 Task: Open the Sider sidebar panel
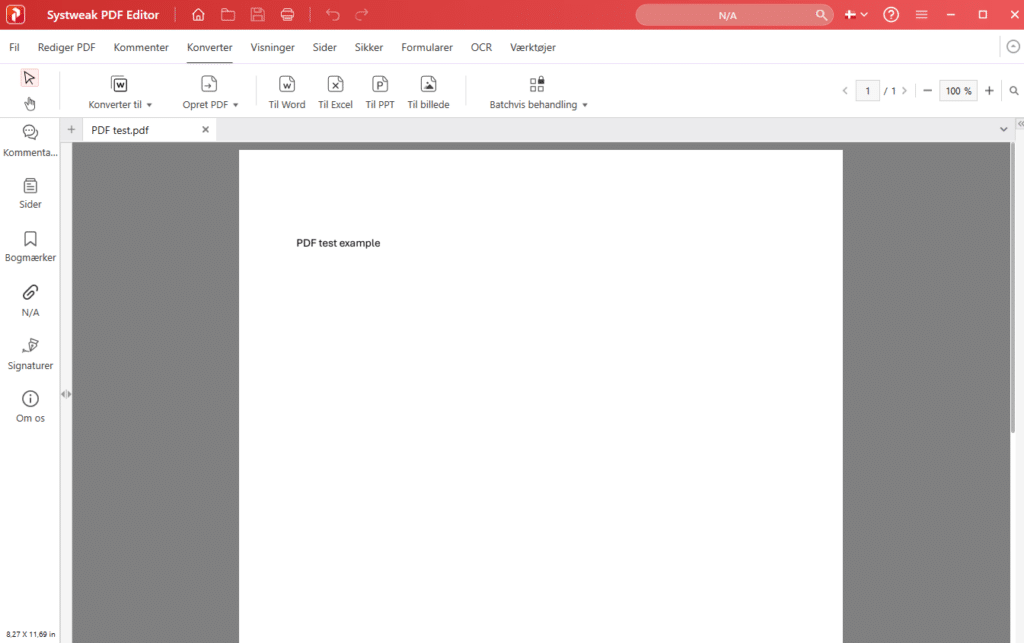(x=30, y=193)
